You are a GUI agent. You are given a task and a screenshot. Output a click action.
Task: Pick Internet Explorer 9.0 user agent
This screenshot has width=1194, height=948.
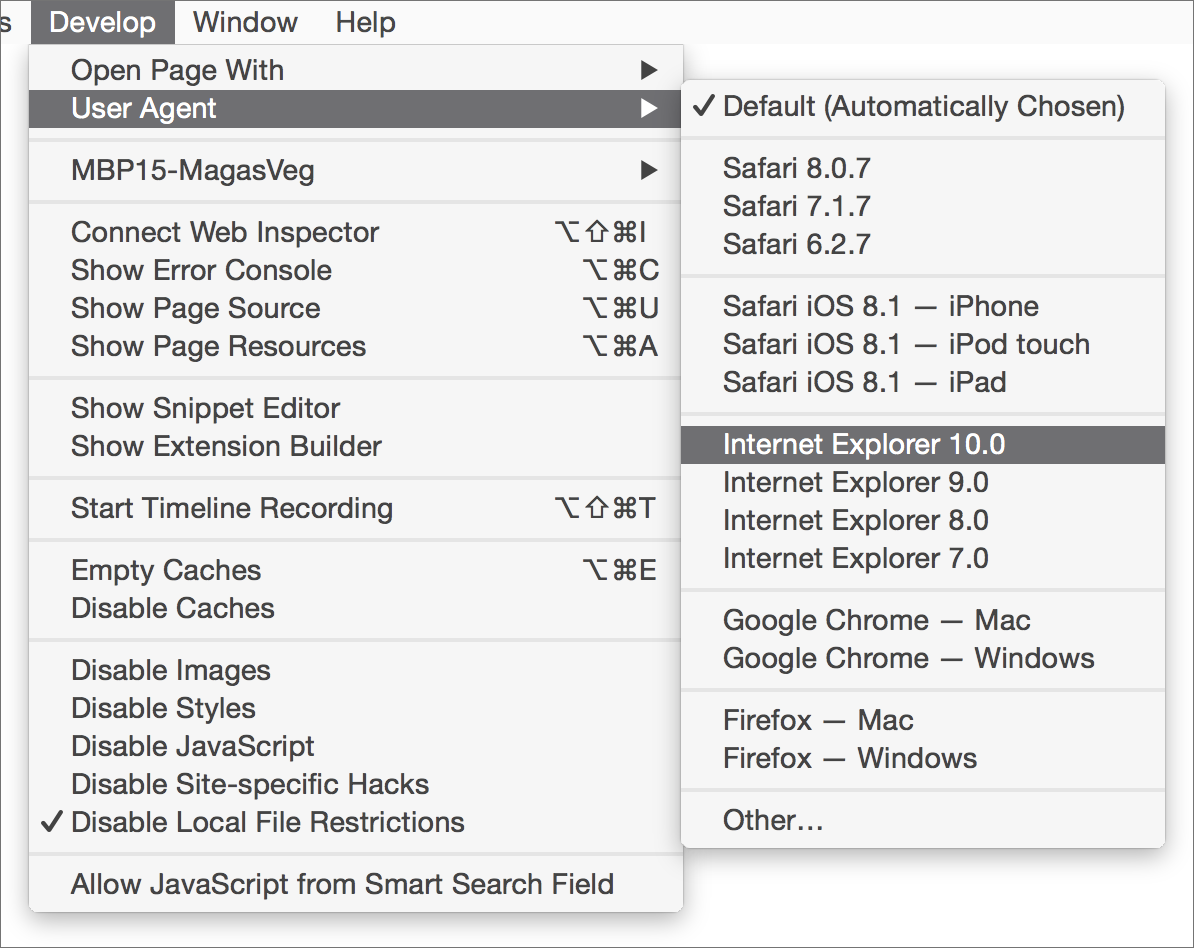click(x=923, y=483)
